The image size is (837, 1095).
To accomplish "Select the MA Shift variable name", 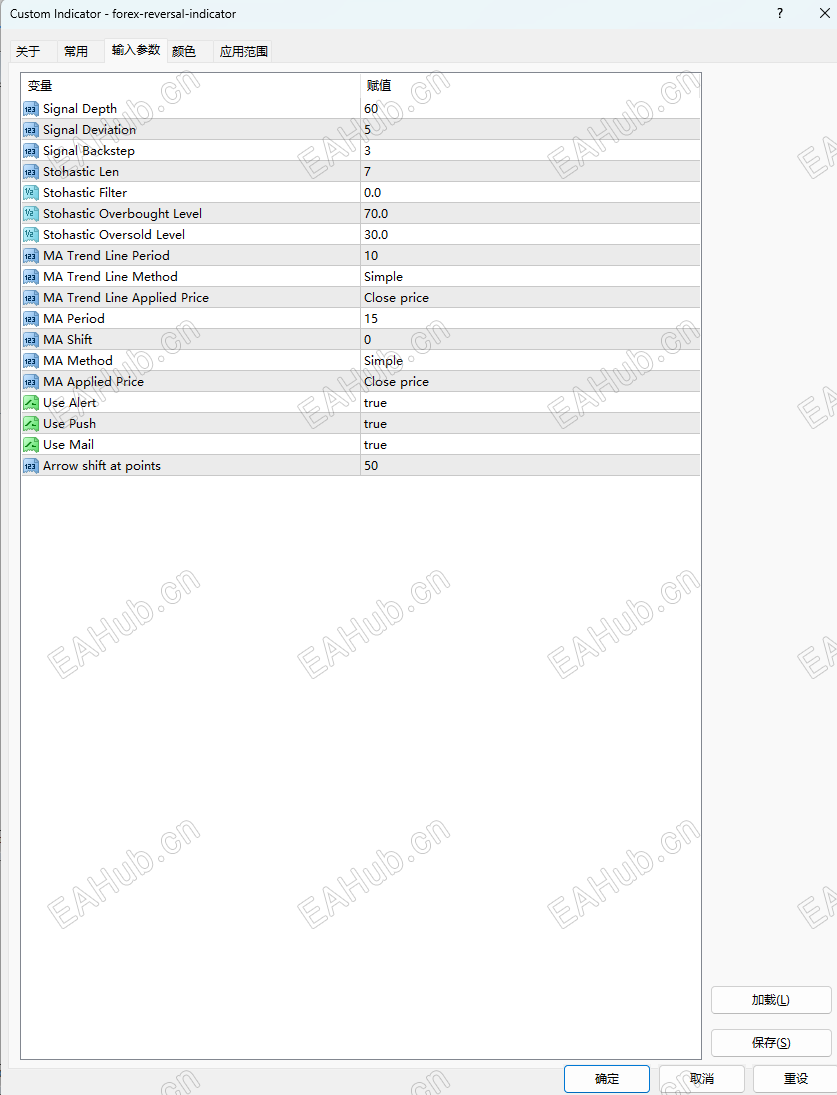I will coord(68,339).
